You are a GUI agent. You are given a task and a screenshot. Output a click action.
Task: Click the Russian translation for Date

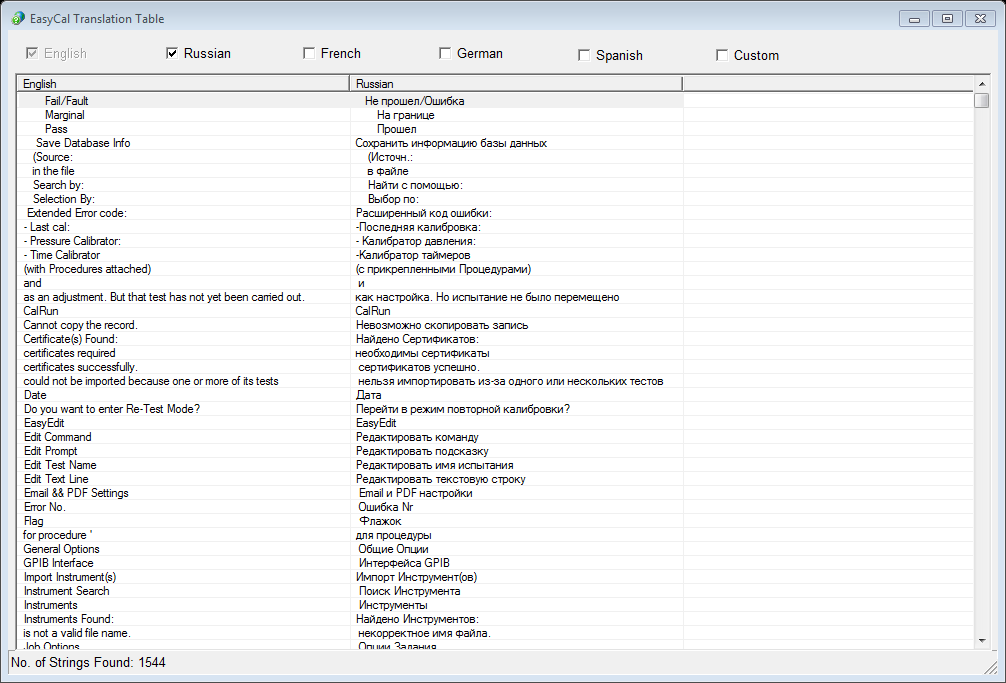(x=369, y=395)
